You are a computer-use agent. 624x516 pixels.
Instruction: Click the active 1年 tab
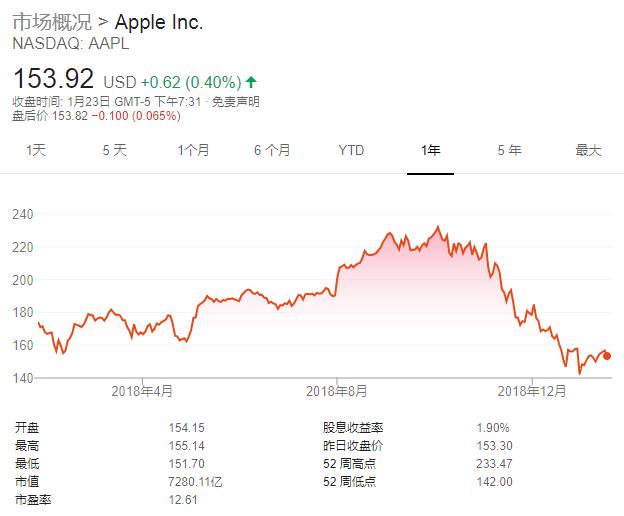430,150
